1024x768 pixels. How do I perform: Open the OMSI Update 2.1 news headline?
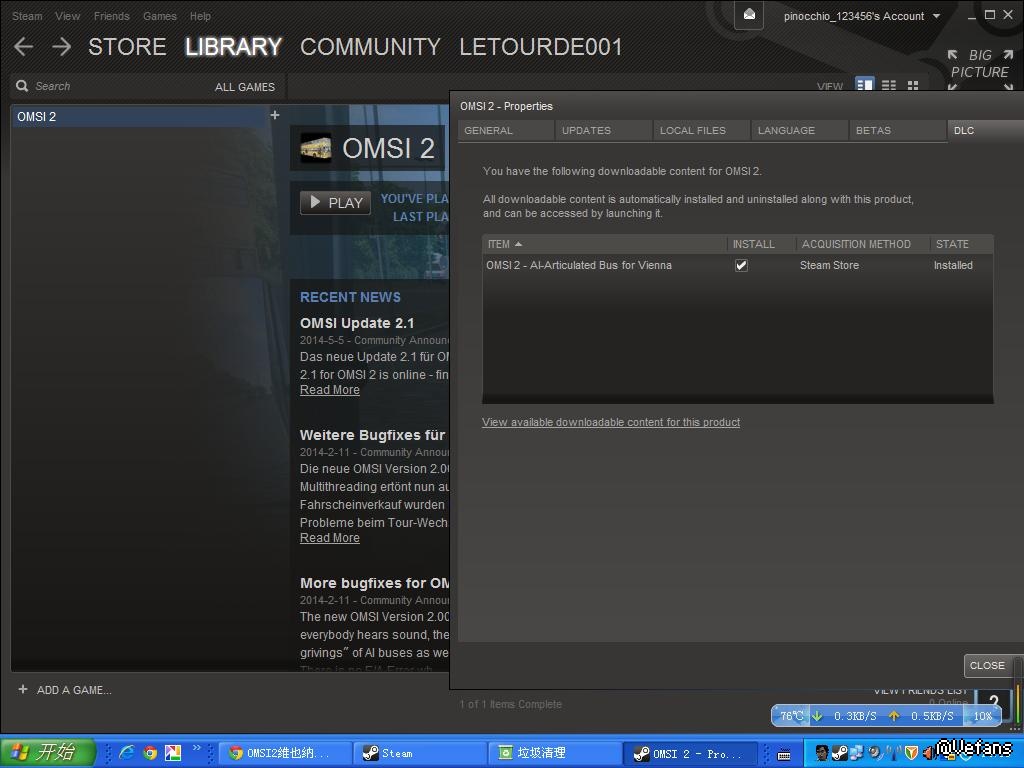(357, 323)
